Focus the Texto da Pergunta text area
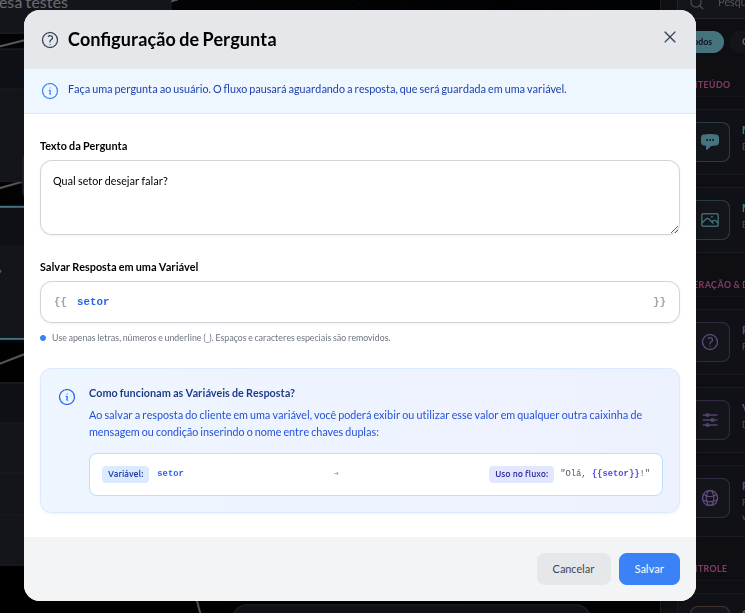Screen dimensions: 745x613 360,197
